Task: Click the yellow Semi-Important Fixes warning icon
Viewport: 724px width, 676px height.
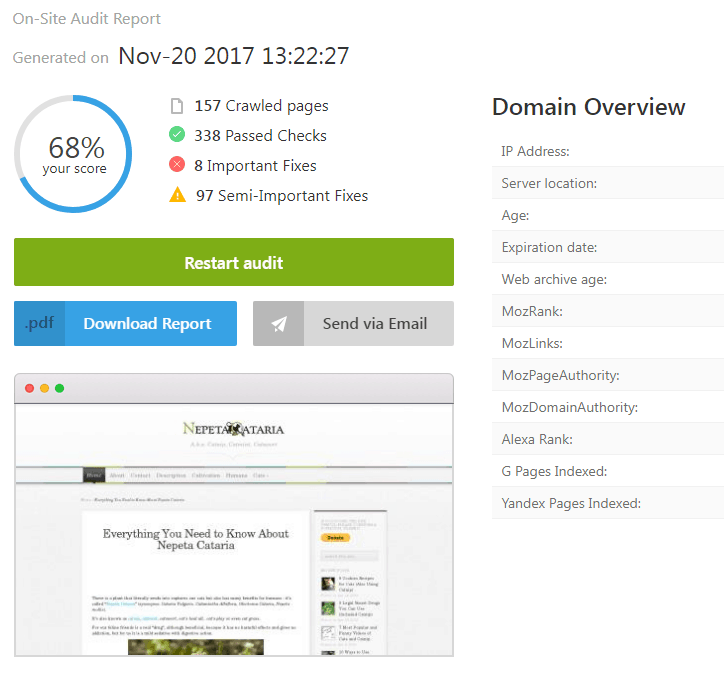Action: click(x=177, y=196)
